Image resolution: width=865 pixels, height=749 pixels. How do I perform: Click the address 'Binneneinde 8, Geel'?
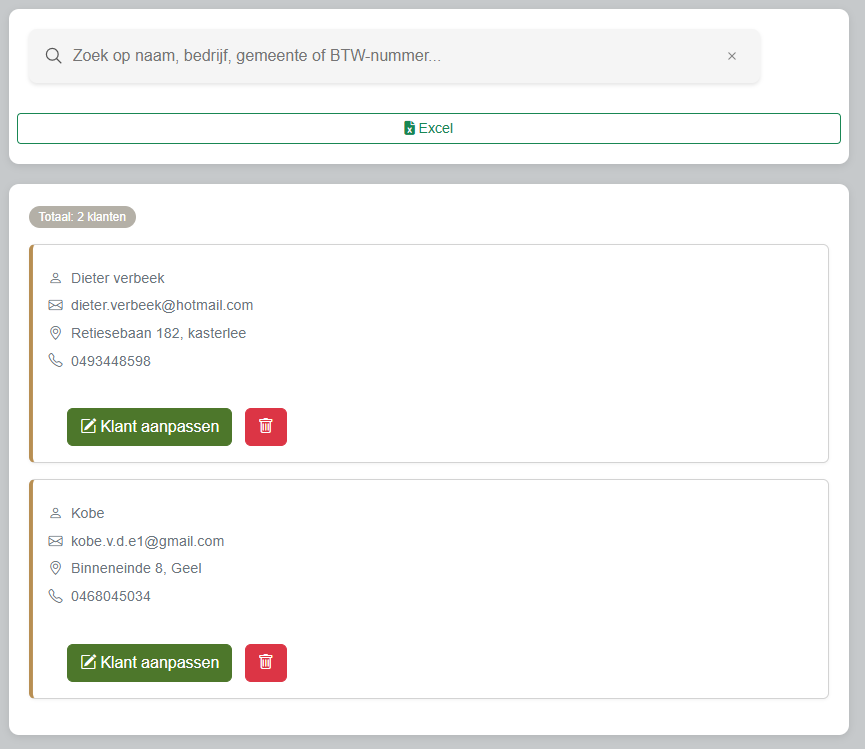click(x=136, y=568)
